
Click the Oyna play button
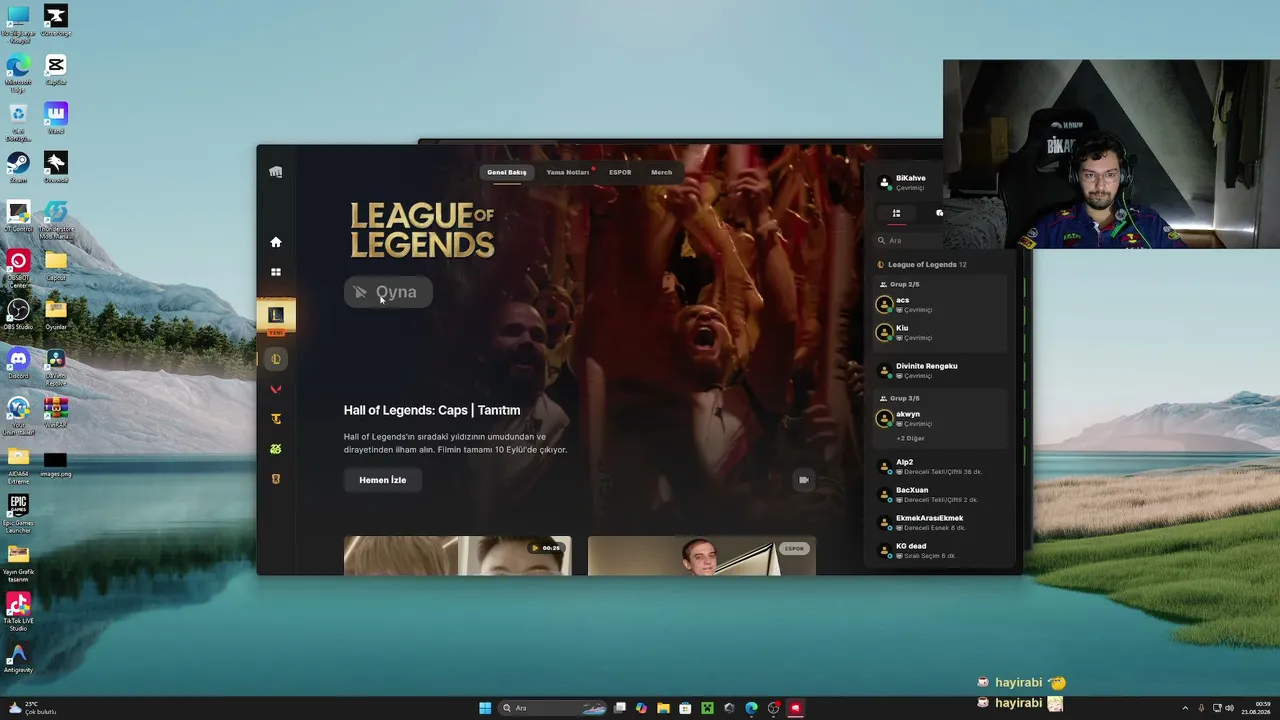click(388, 292)
